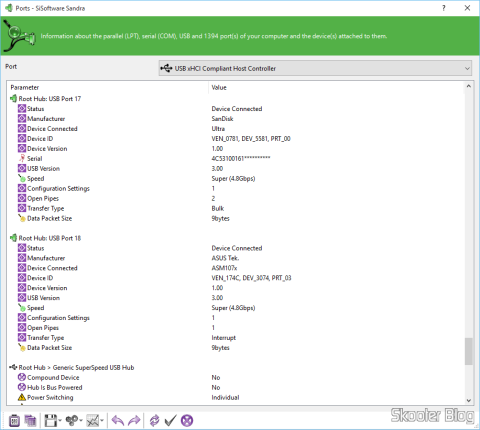Image resolution: width=480 pixels, height=430 pixels.
Task: Click Transfer Type label under Port 17
Action: 46,208
